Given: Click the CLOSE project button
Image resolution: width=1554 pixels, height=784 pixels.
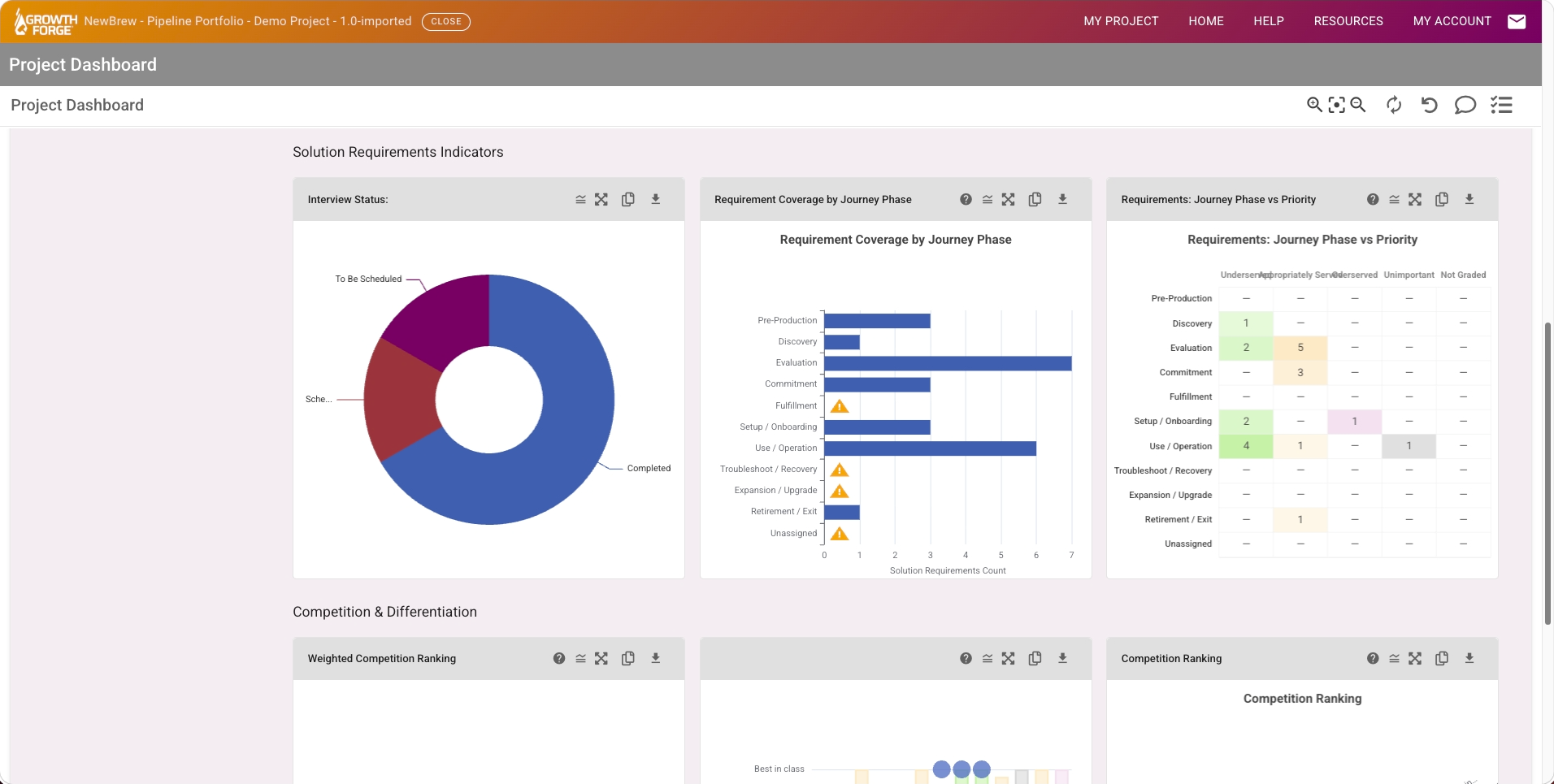Looking at the screenshot, I should click(x=446, y=21).
